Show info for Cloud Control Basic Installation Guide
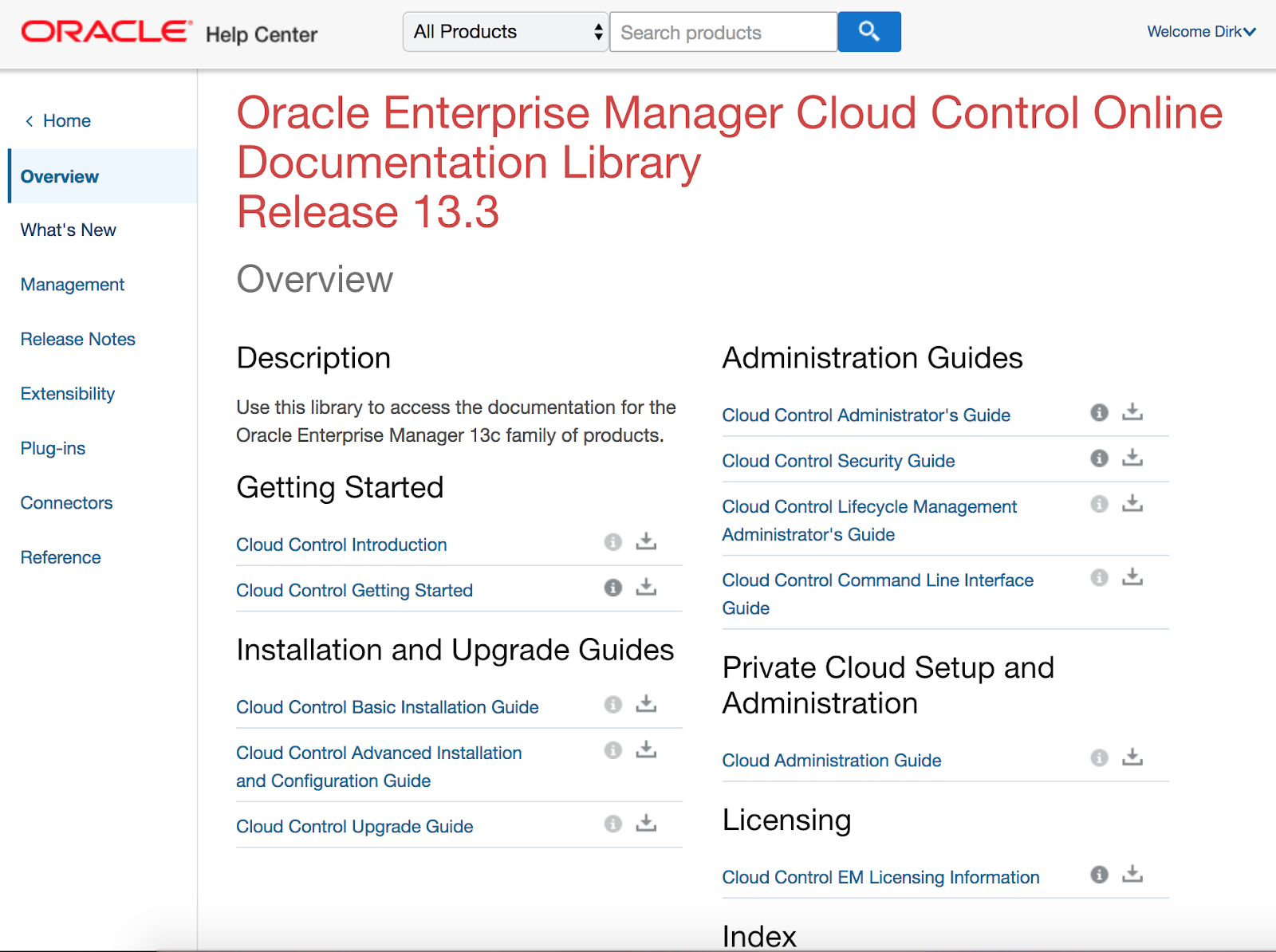The width and height of the screenshot is (1276, 952). (x=612, y=704)
